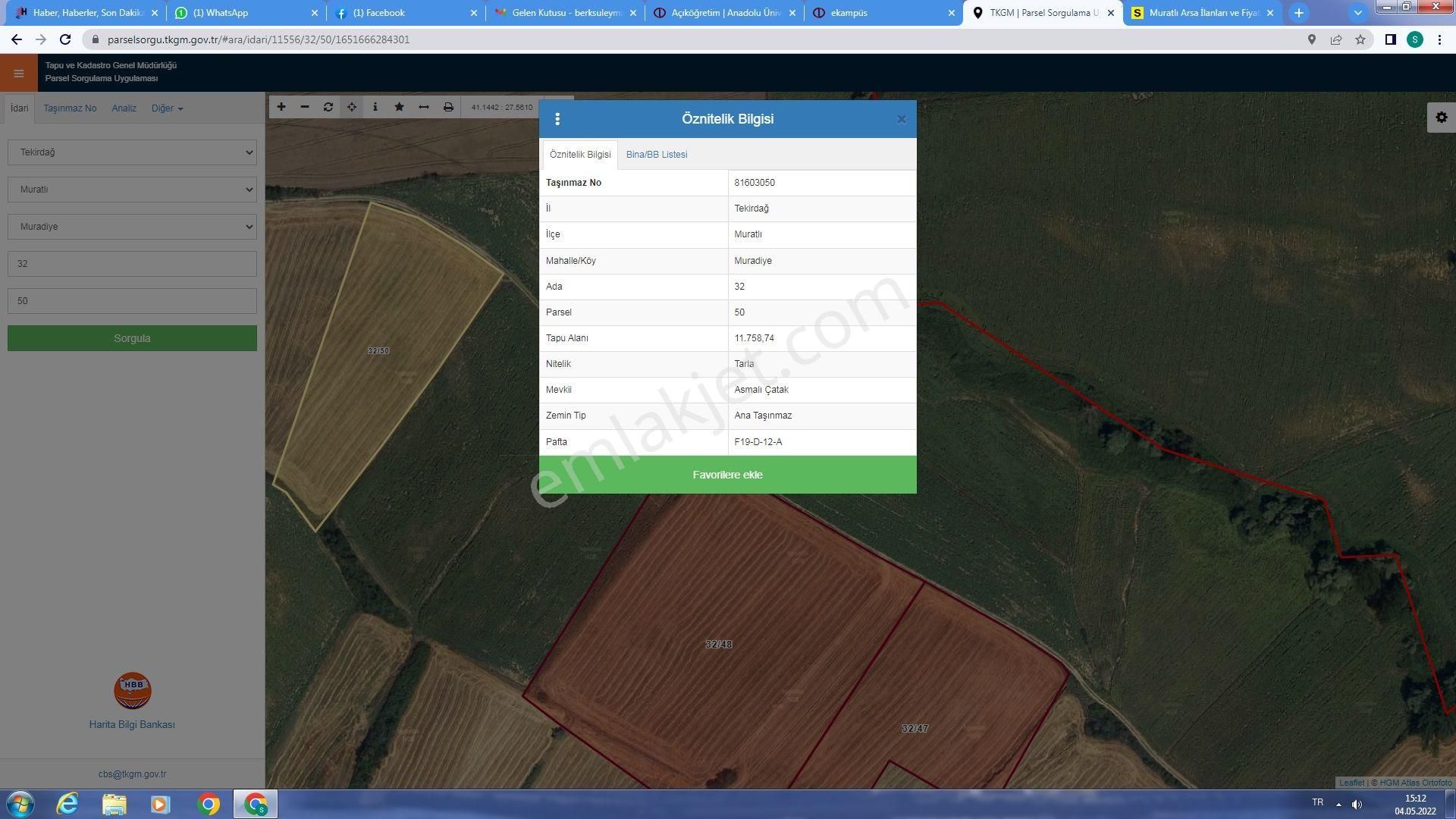The width and height of the screenshot is (1456, 819).
Task: Click the 32/47 parcel label on map
Action: pos(915,729)
